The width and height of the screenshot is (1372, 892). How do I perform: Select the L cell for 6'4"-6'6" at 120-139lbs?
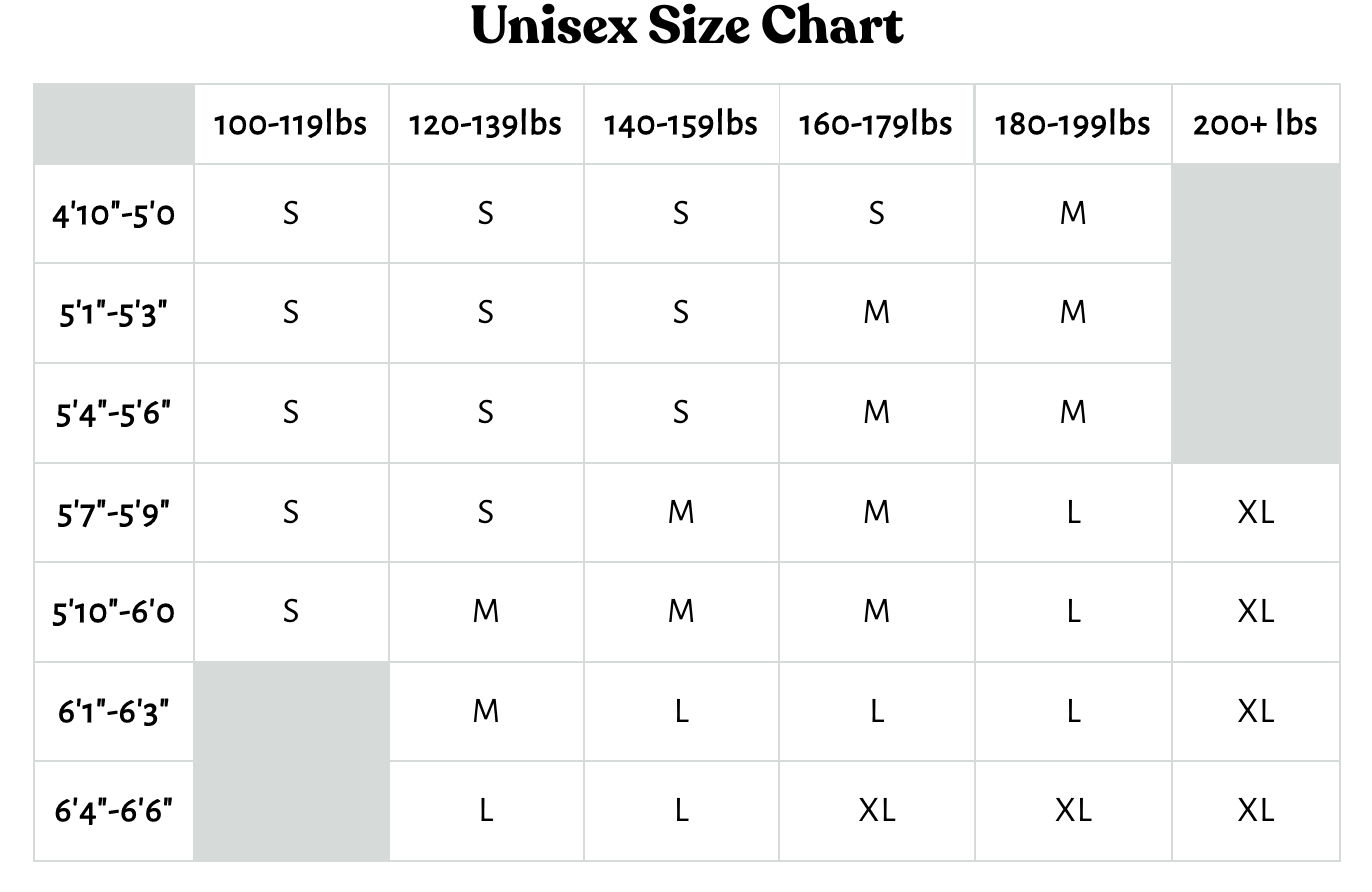click(486, 811)
